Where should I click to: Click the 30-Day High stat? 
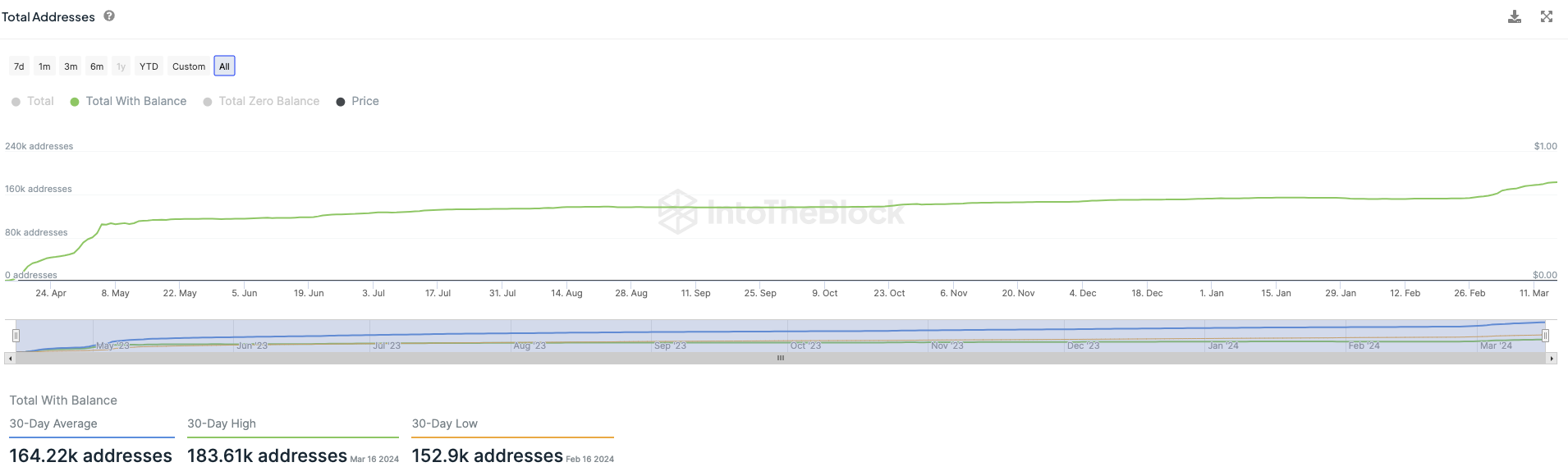[293, 442]
